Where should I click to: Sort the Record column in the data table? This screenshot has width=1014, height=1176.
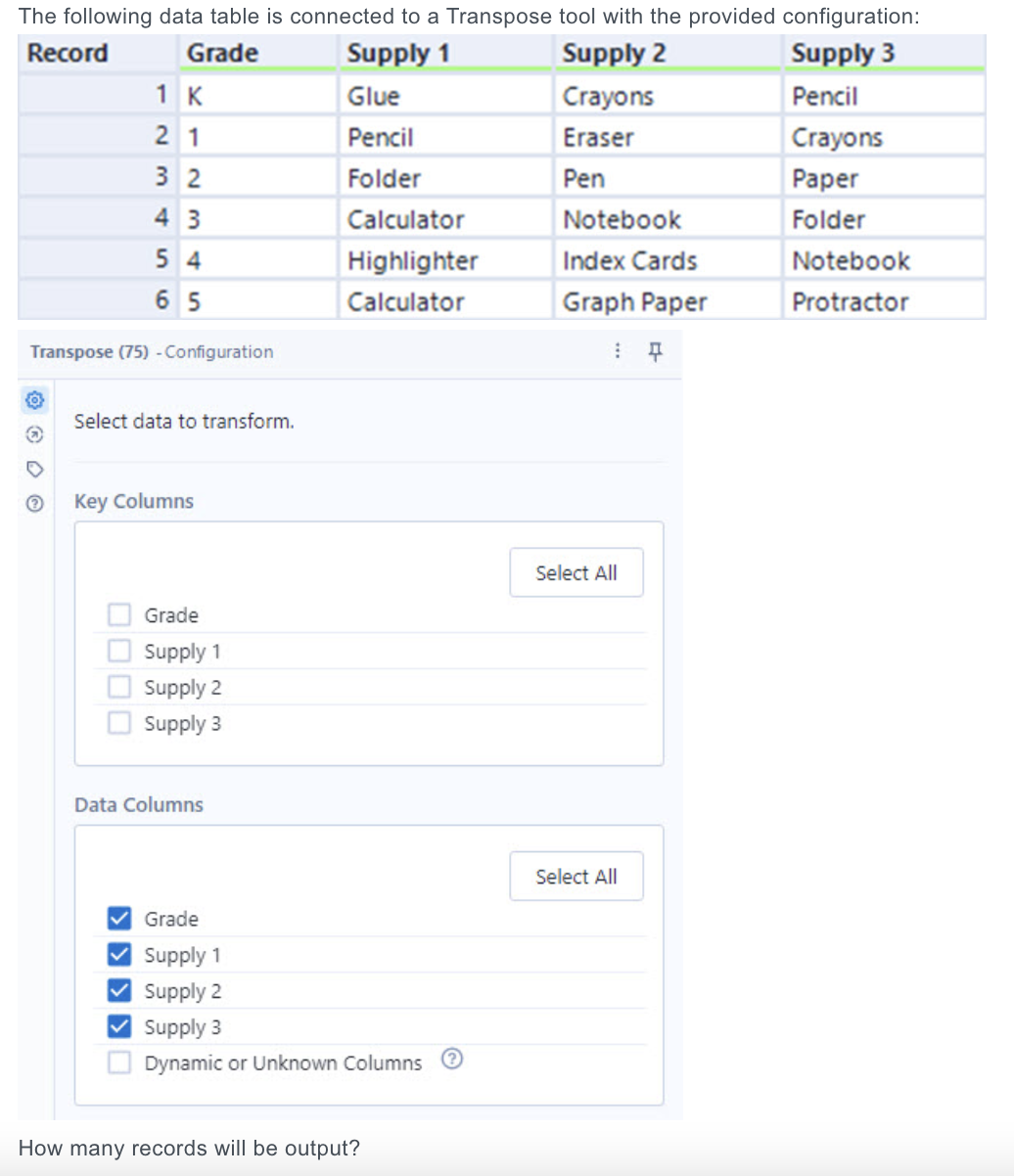[x=67, y=53]
